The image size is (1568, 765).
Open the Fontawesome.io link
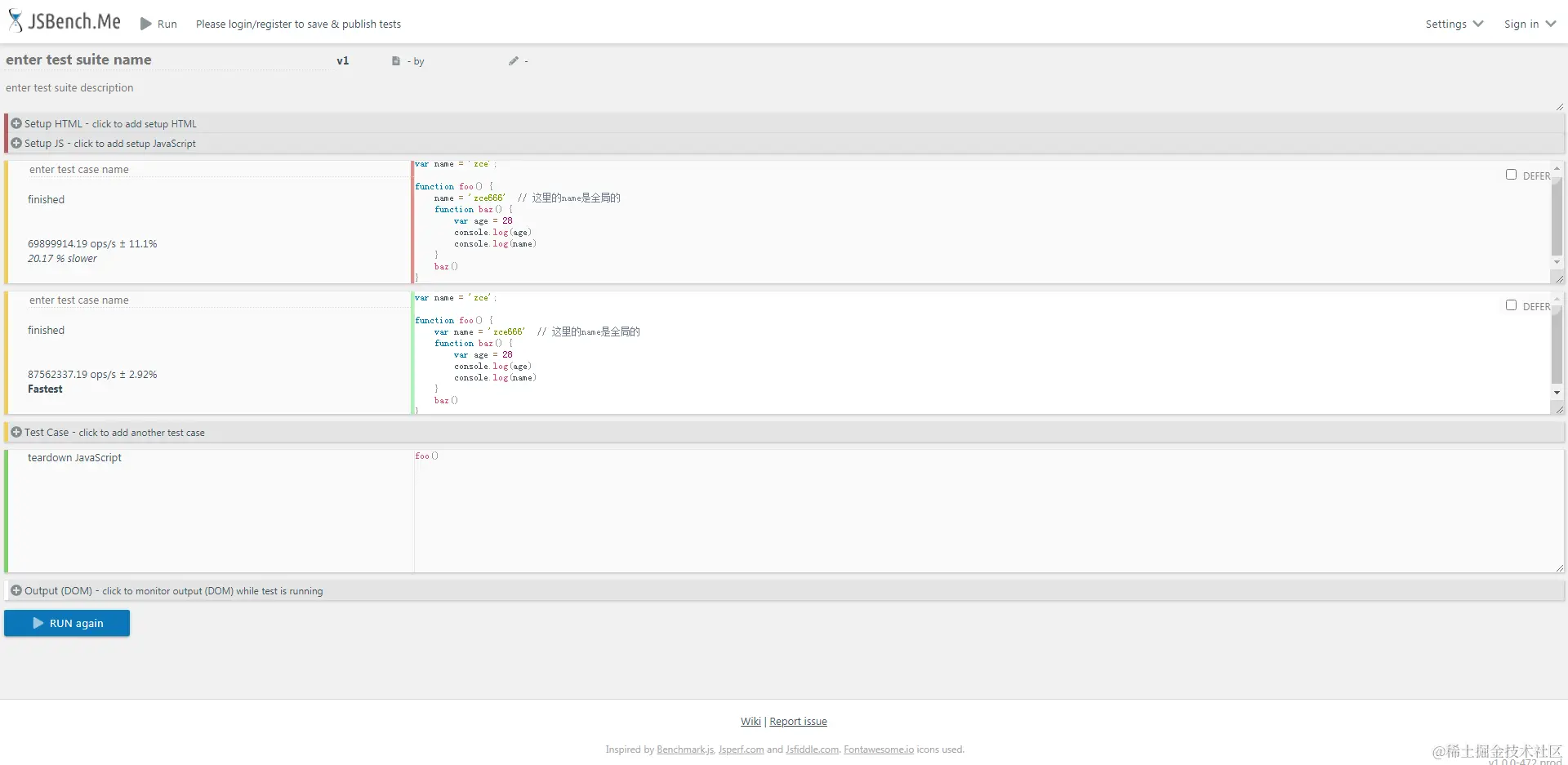click(x=879, y=749)
